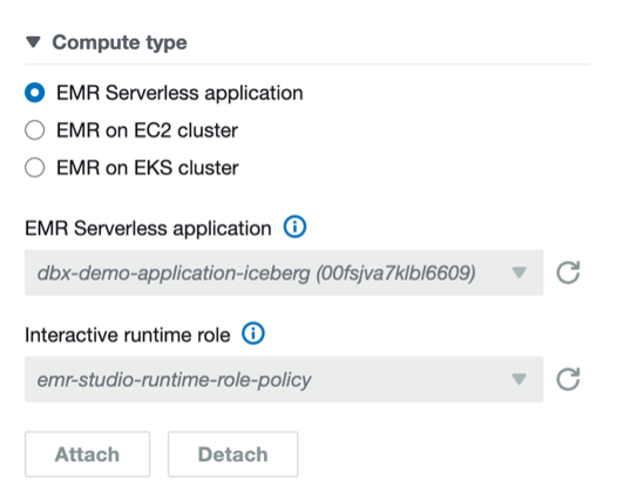Choose EMR on EC2 cluster option

click(x=35, y=130)
